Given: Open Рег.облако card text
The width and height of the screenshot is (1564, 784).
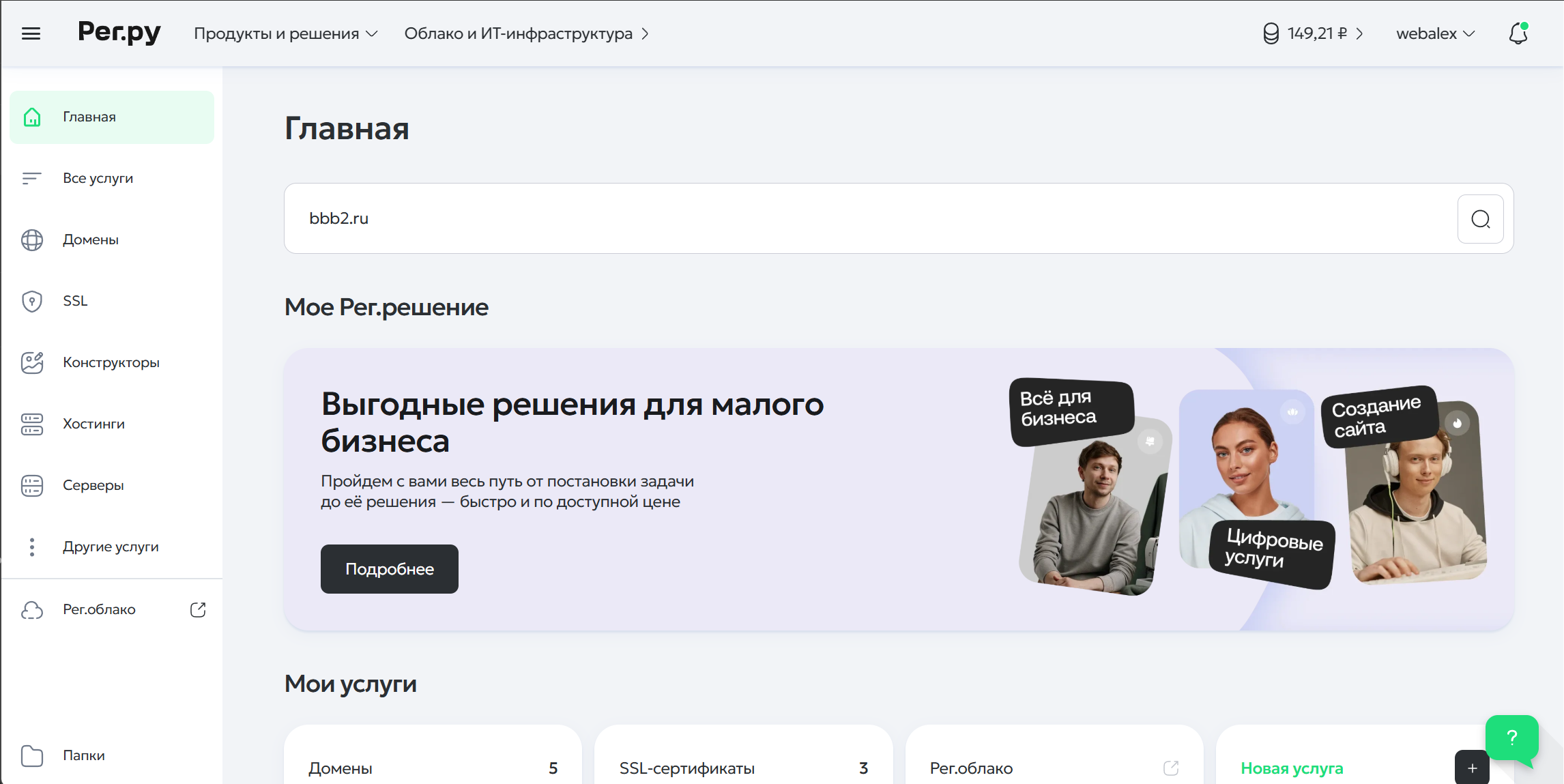Looking at the screenshot, I should (971, 768).
